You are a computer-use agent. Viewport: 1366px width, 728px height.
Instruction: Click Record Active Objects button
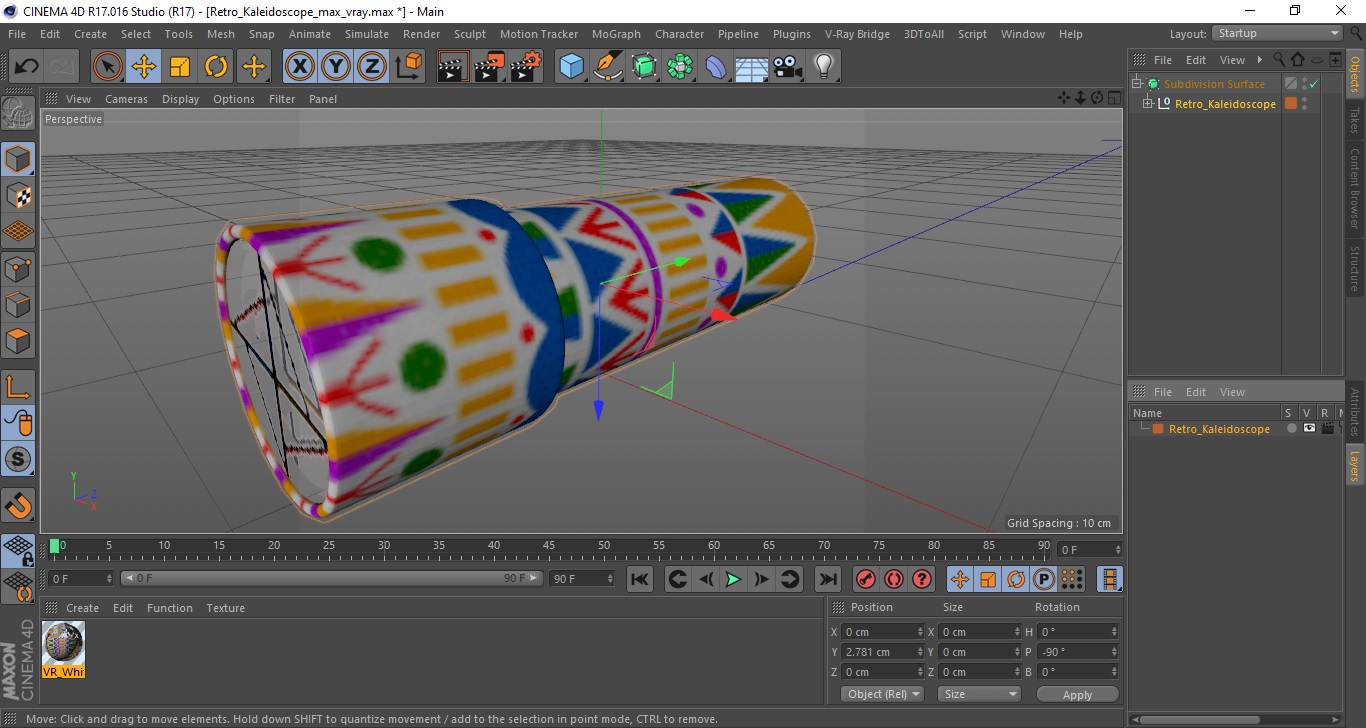pos(866,579)
